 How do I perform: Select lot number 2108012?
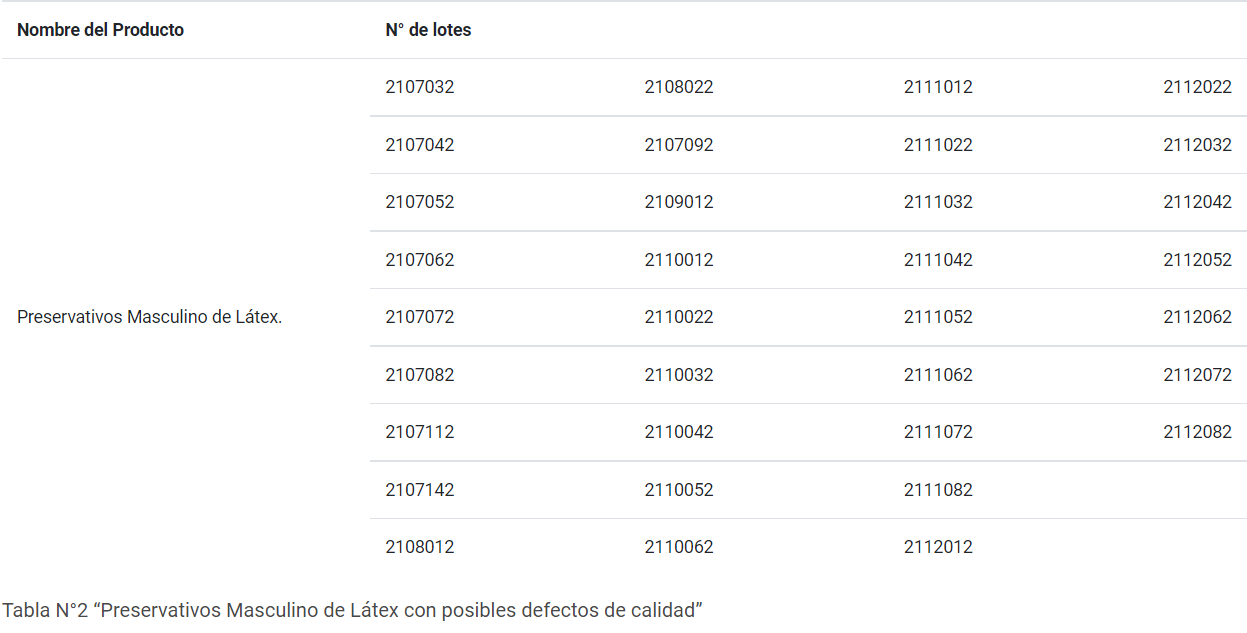coord(420,547)
